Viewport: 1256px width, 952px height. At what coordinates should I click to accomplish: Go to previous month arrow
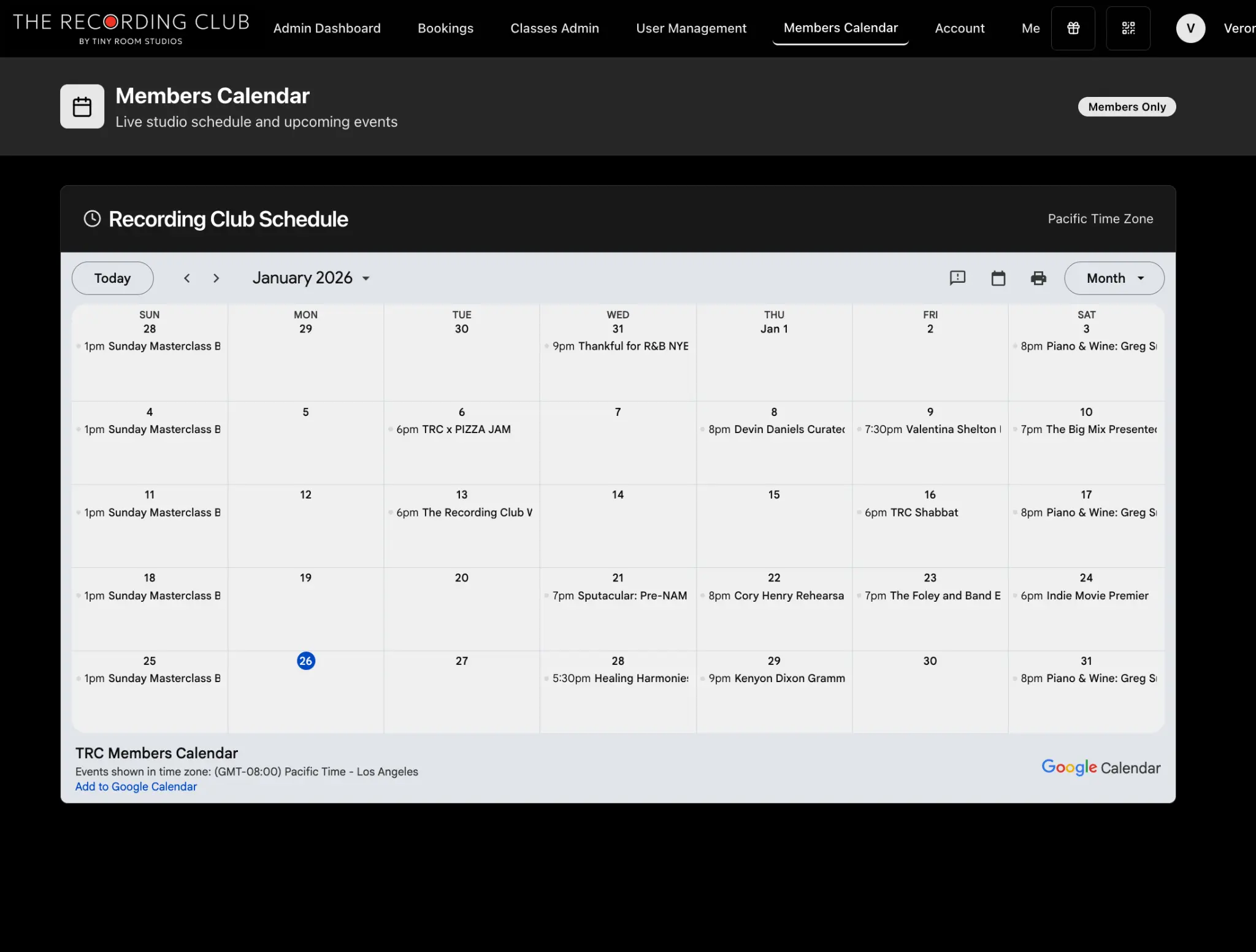(187, 278)
